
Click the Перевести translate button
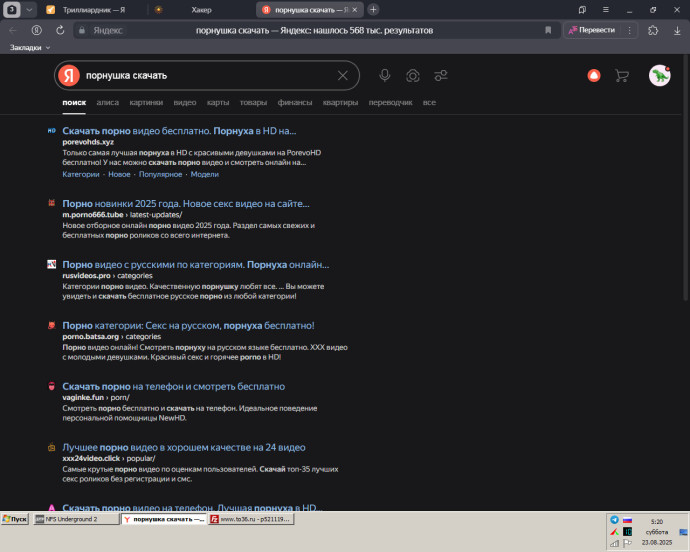pyautogui.click(x=592, y=30)
